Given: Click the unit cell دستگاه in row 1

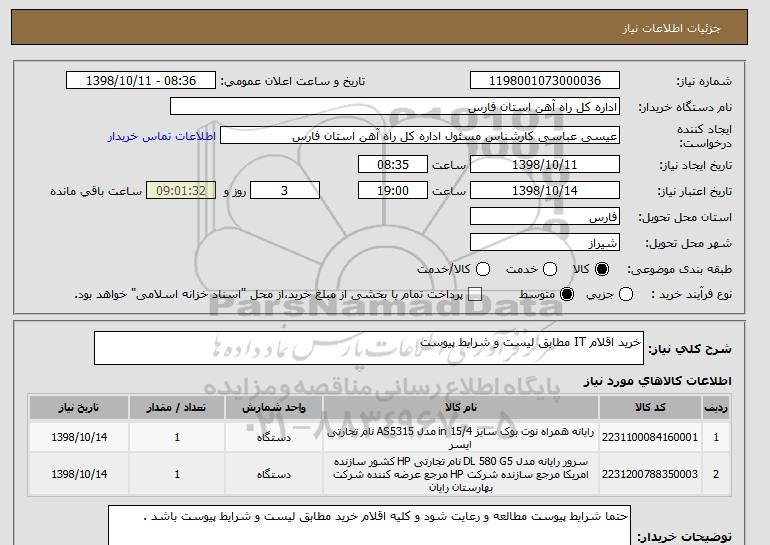Looking at the screenshot, I should 274,437.
